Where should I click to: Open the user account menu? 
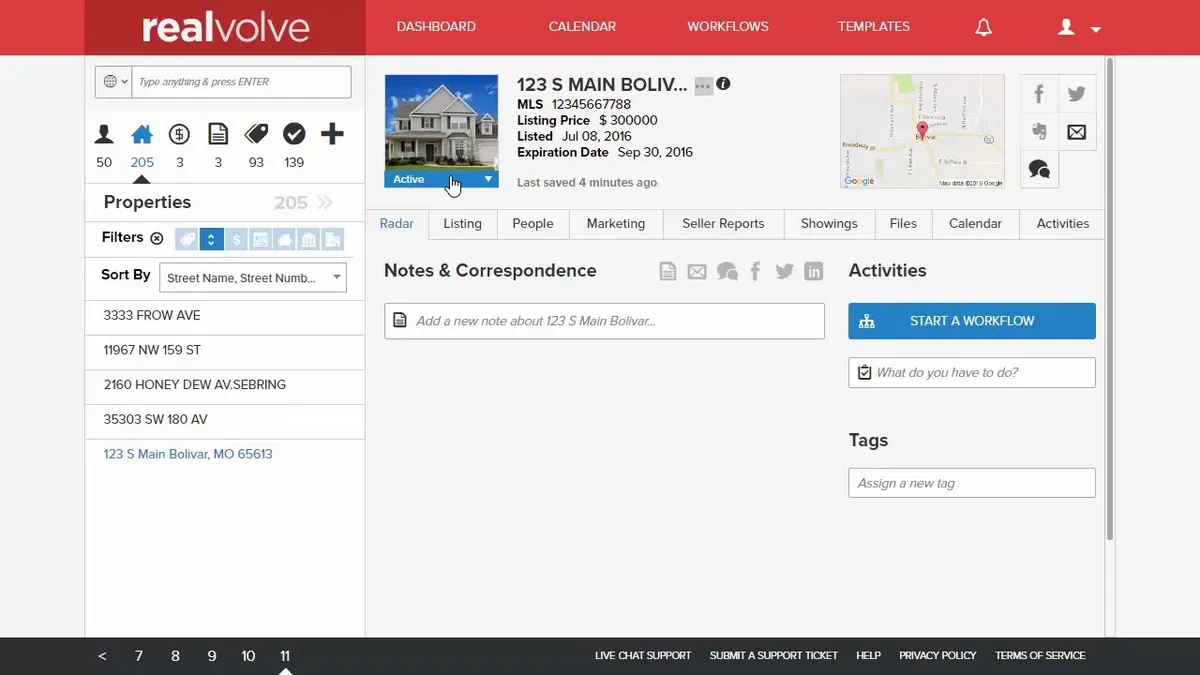point(1079,28)
